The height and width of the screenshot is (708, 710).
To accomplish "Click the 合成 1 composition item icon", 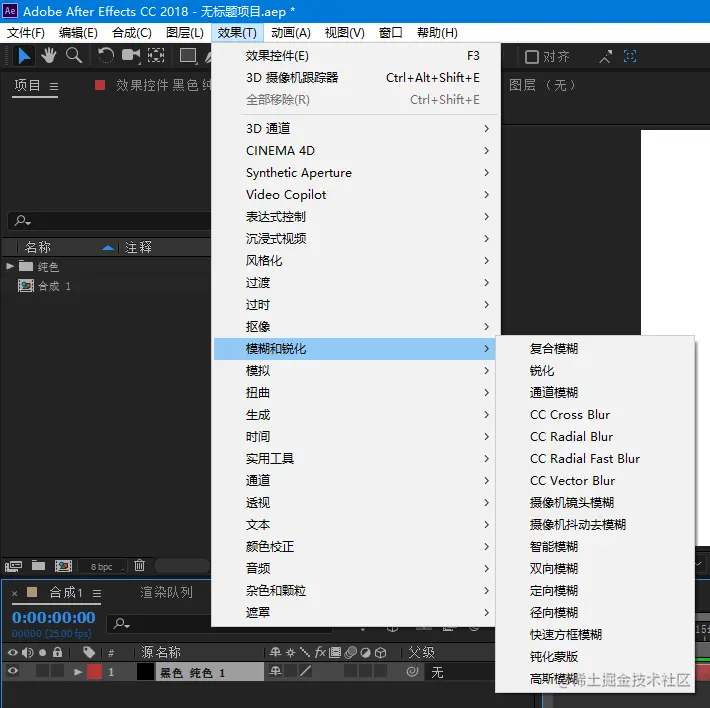I will [26, 286].
